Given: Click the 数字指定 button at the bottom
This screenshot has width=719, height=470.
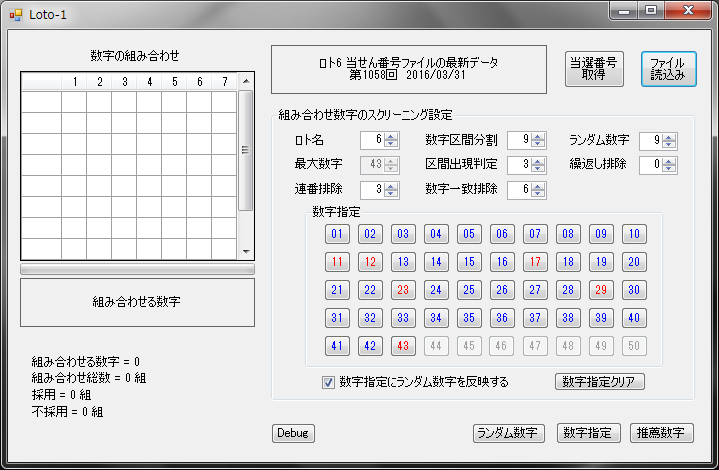Looking at the screenshot, I should point(588,433).
